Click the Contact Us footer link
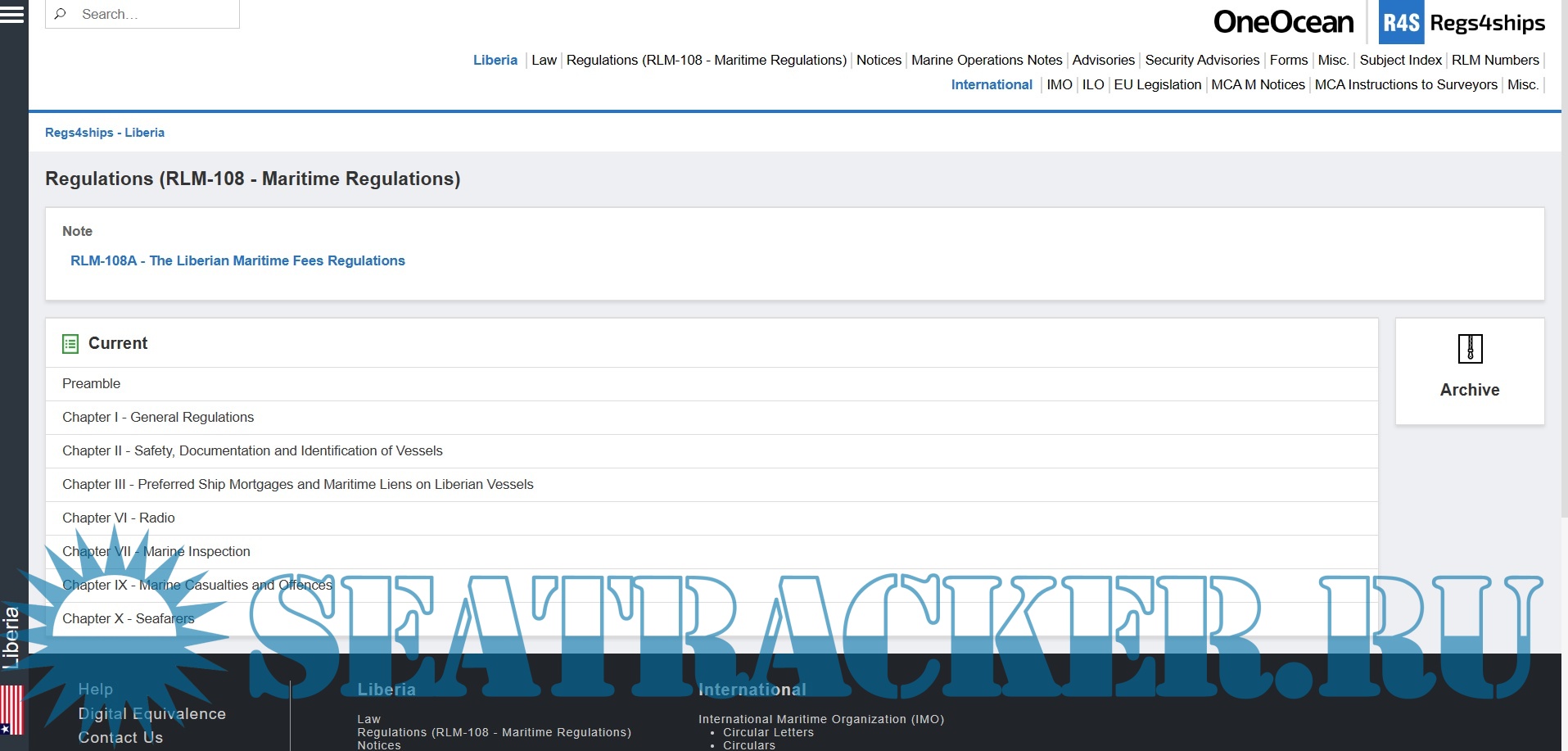Screen dimensions: 1568x751 point(120,737)
